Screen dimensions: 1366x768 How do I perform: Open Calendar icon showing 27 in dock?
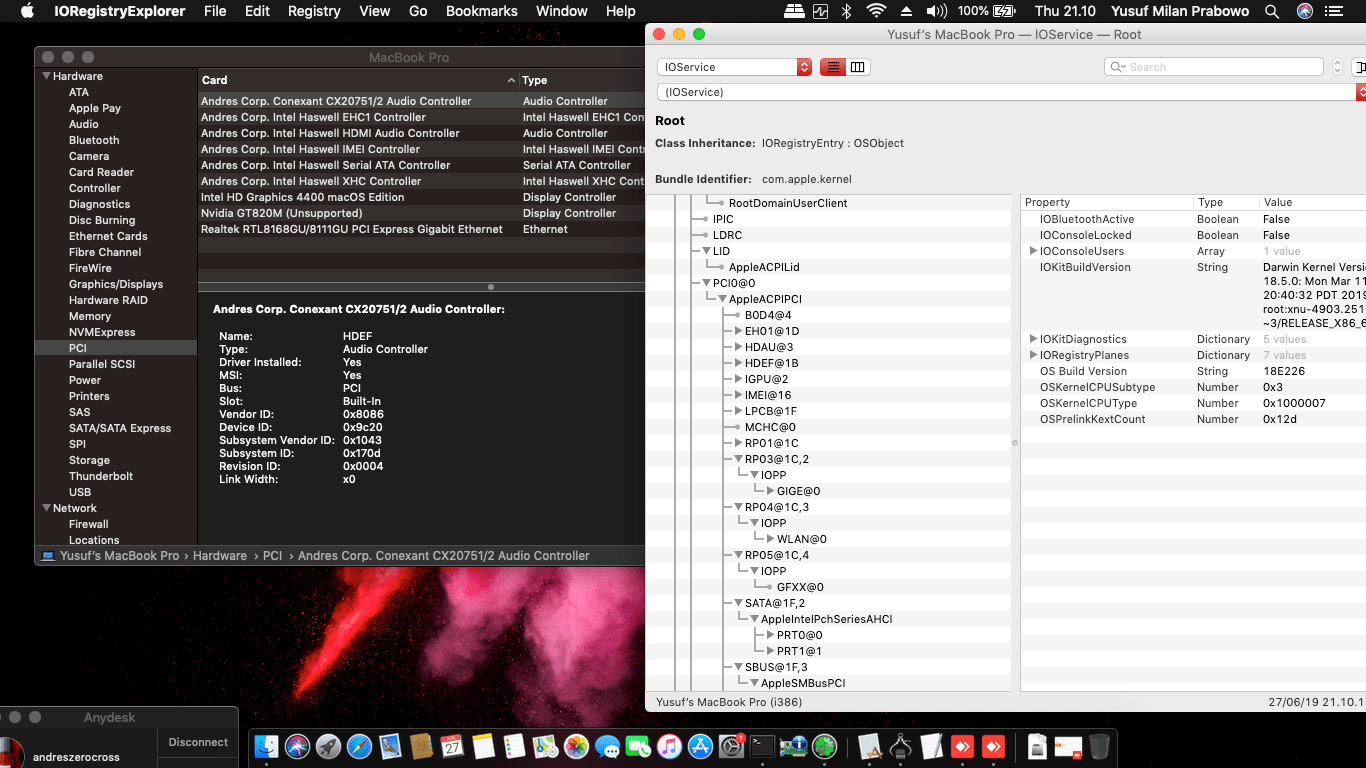[x=452, y=746]
